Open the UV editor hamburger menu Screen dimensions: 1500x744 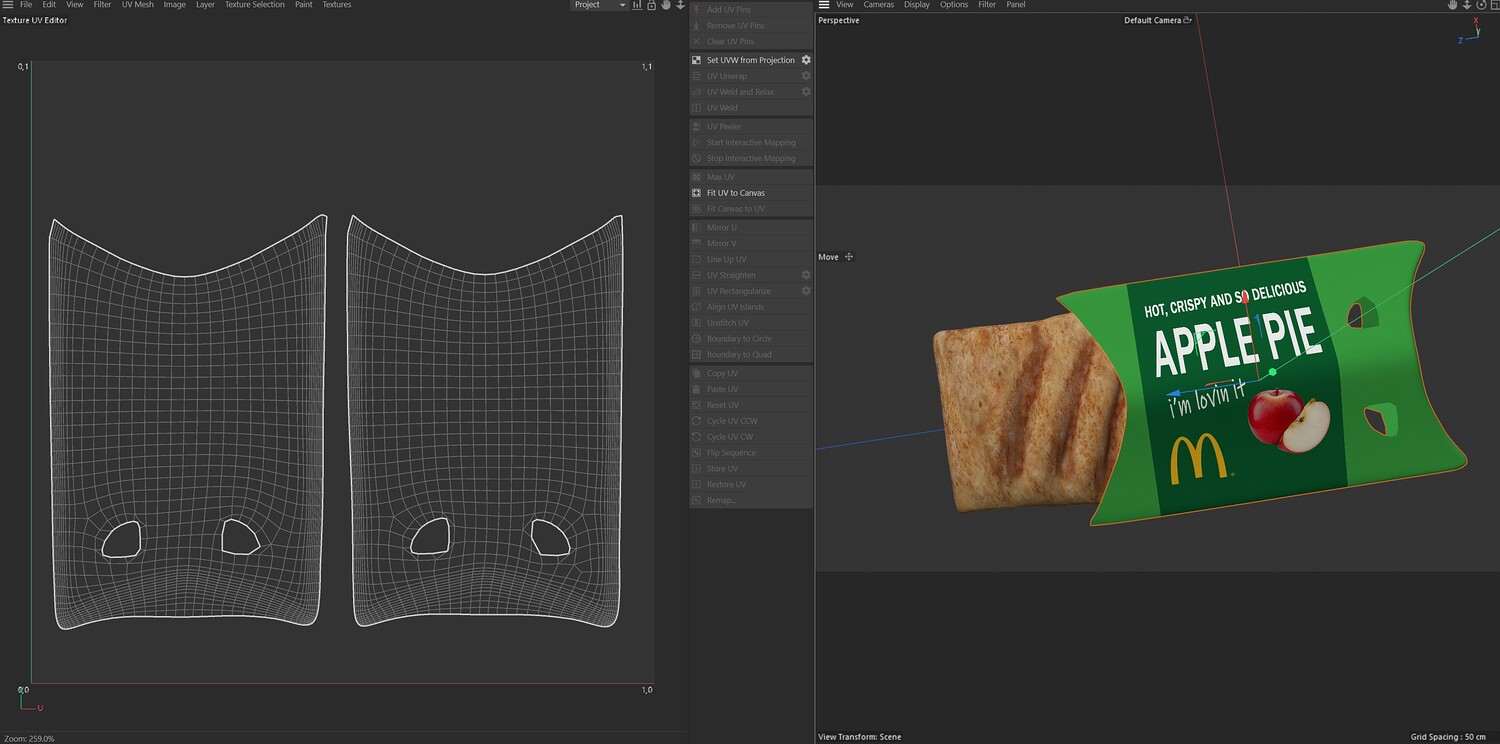click(x=7, y=5)
